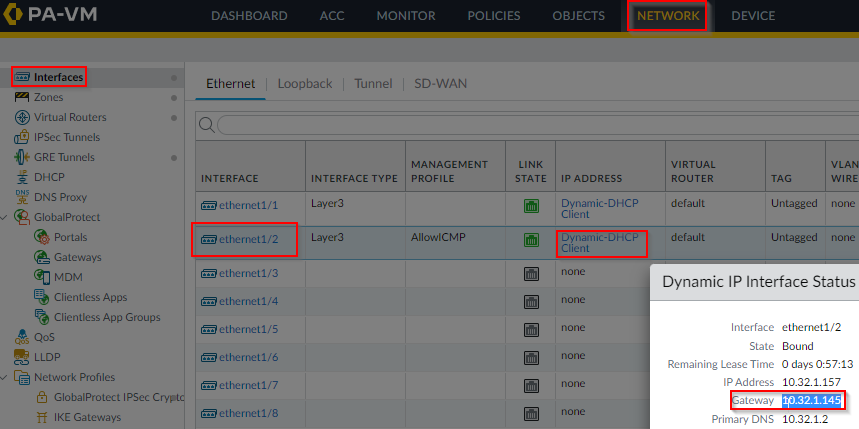The height and width of the screenshot is (429, 859).
Task: Click the LLDP icon
Action: point(22,357)
